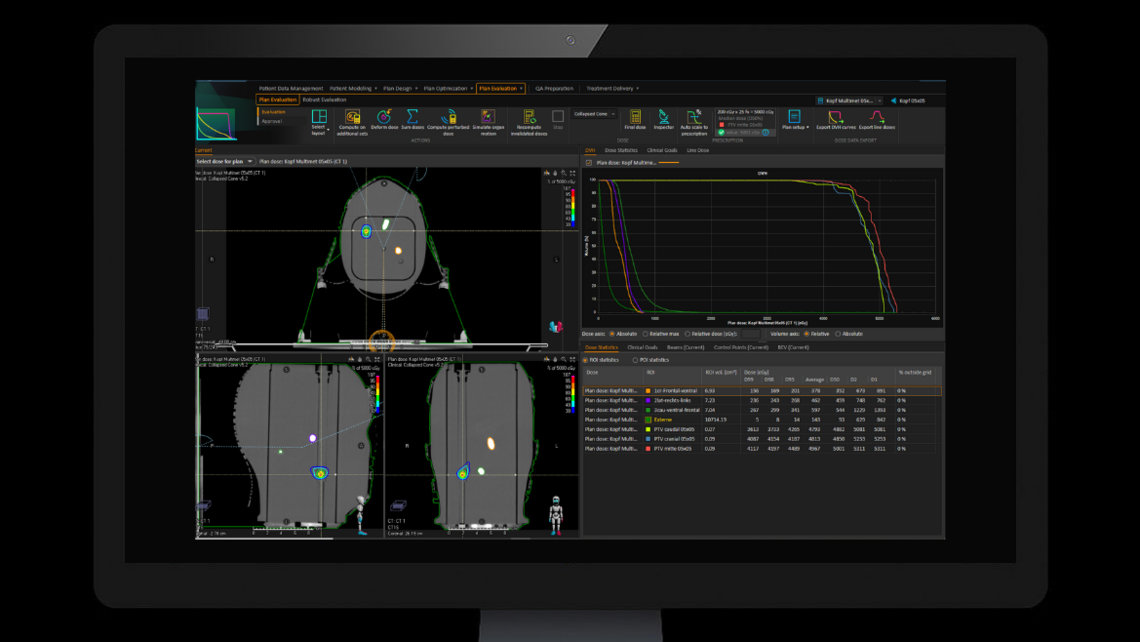
Task: Open the Inspector tool
Action: coord(663,116)
